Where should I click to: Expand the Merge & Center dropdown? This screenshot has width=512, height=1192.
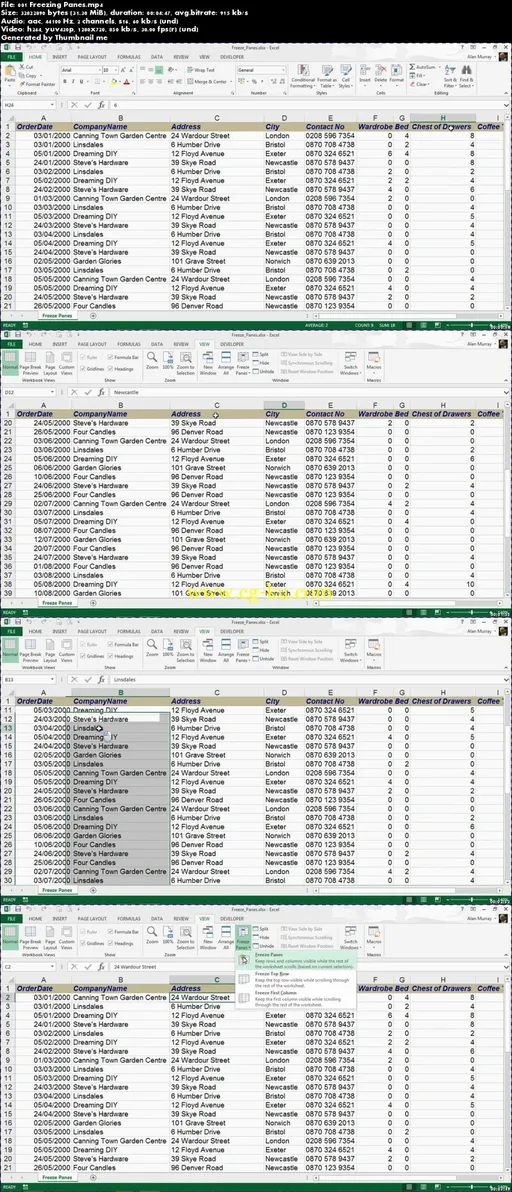tap(229, 81)
